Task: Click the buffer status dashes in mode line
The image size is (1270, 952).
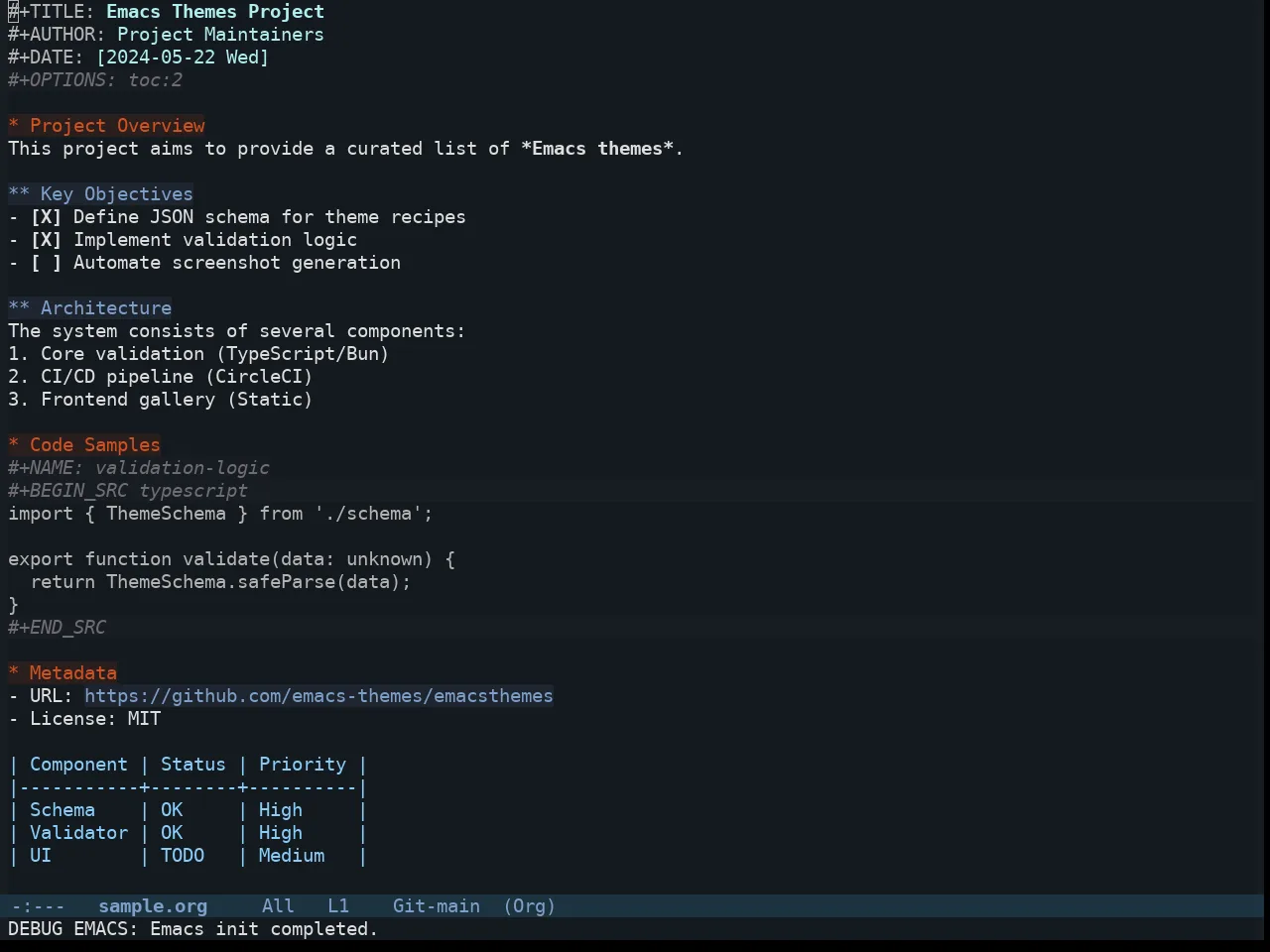Action: [x=38, y=906]
